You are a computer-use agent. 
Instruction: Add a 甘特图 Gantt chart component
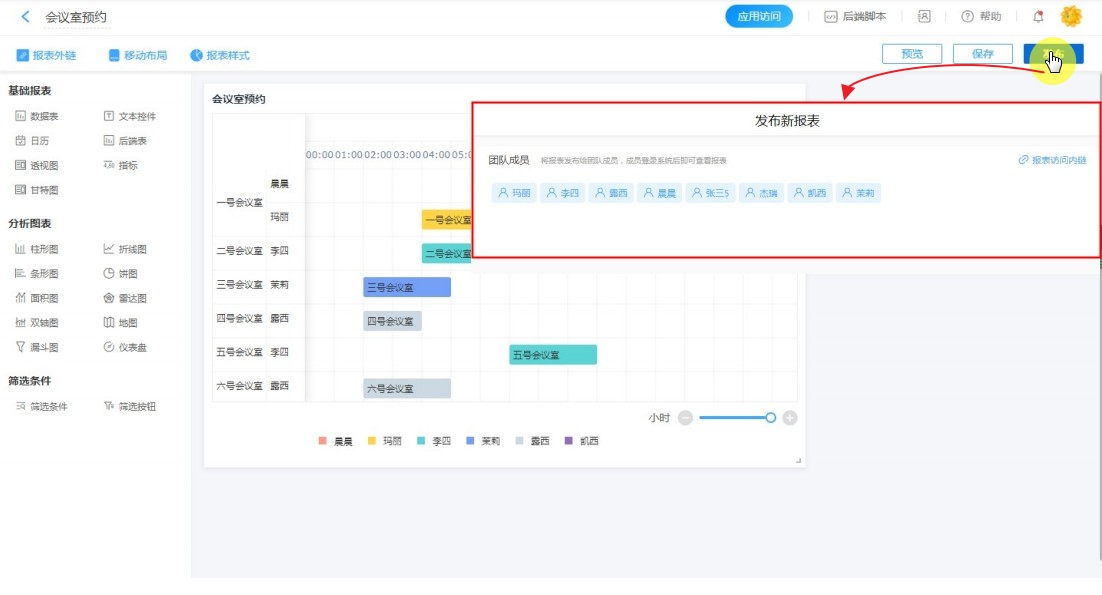[37, 190]
